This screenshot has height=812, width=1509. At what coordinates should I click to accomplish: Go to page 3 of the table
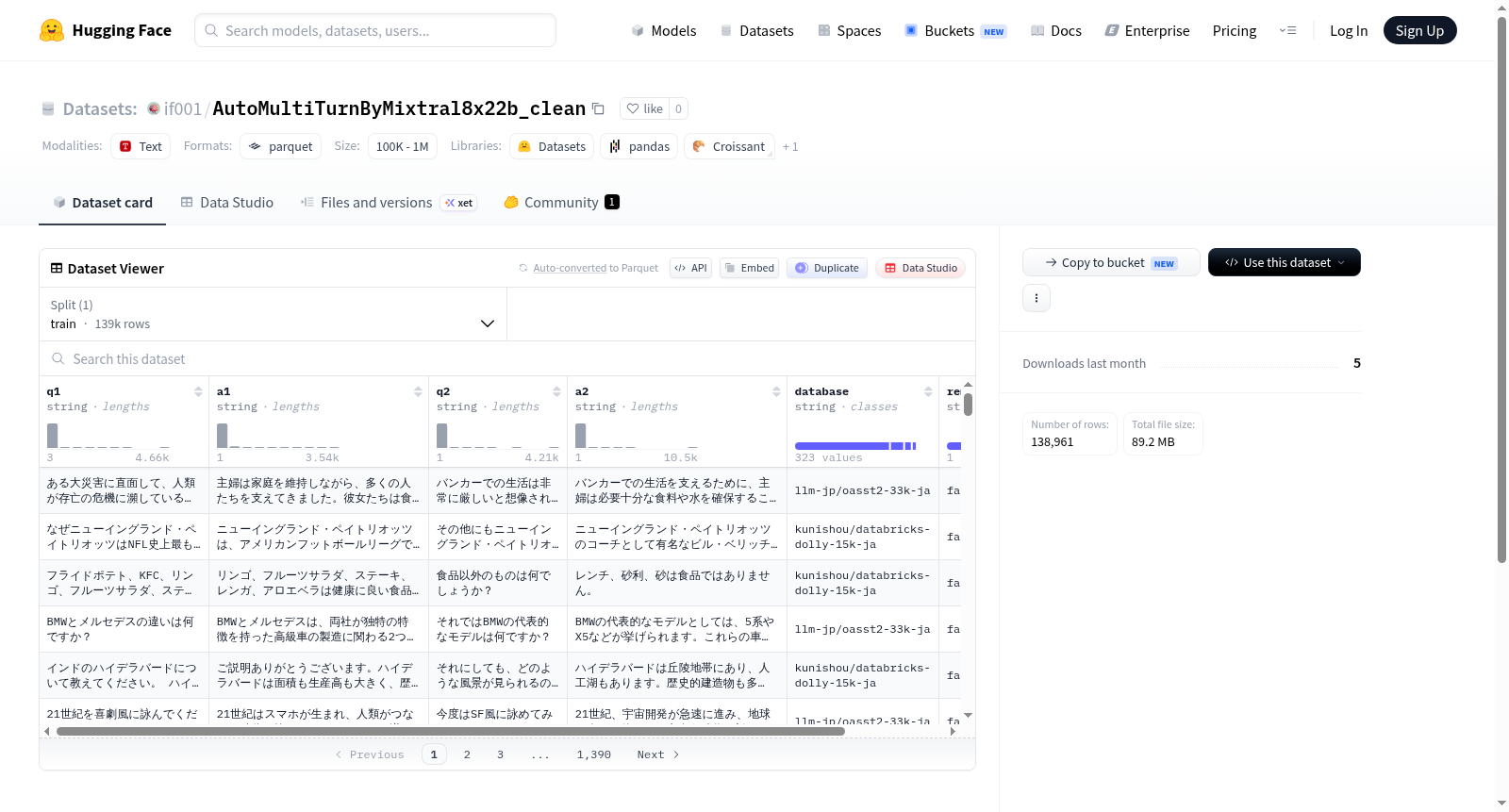(500, 754)
